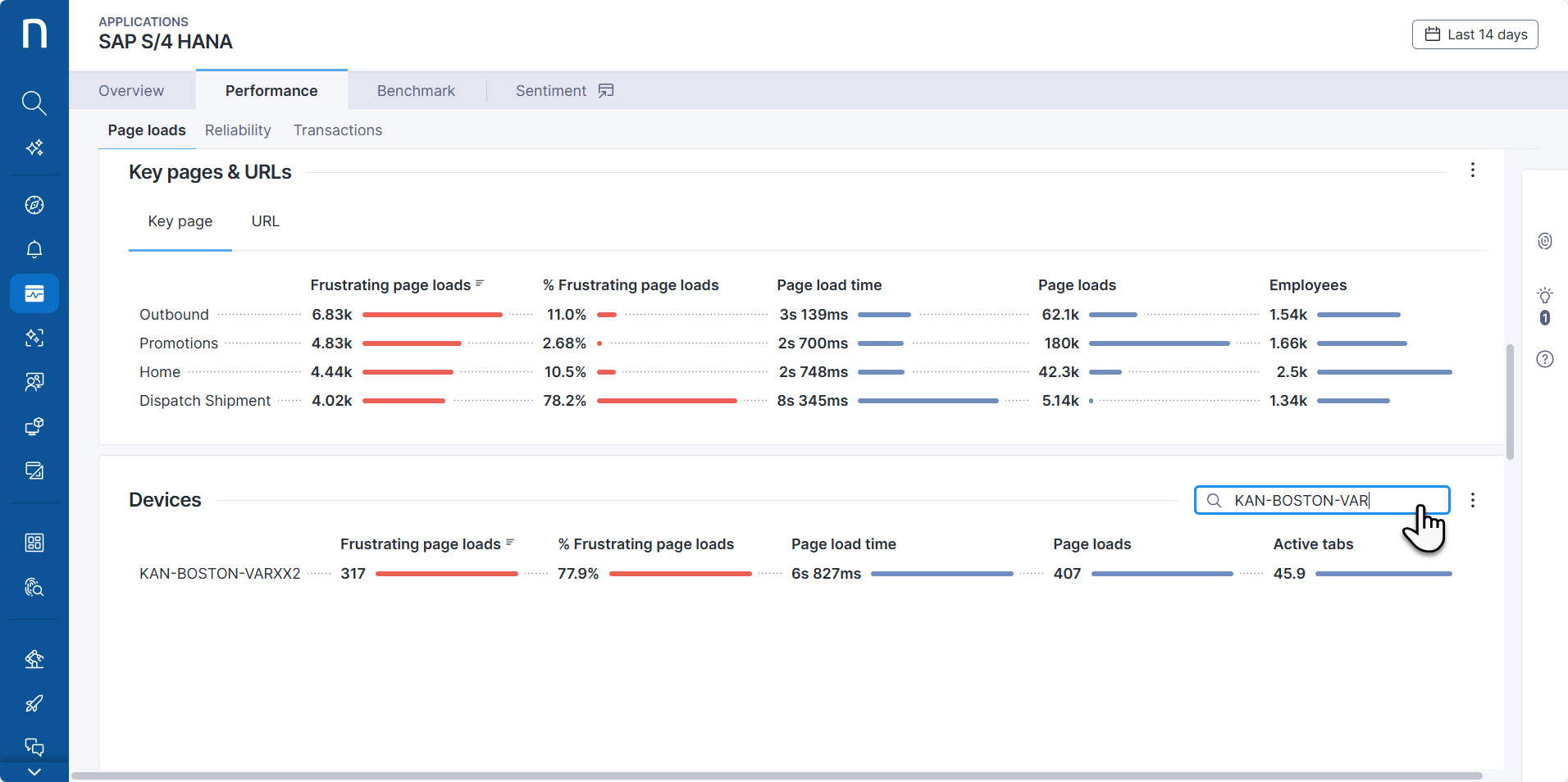This screenshot has height=782, width=1568.
Task: Open the dashboards grid icon
Action: pyautogui.click(x=34, y=543)
